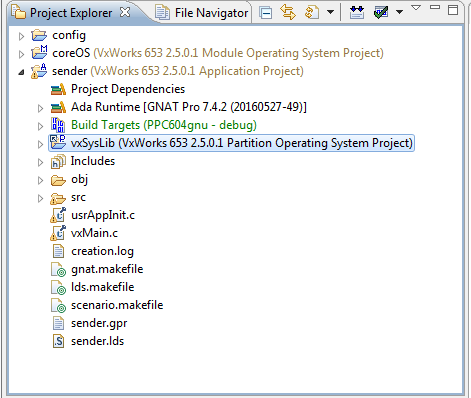This screenshot has height=398, width=471.
Task: Click the sender.lds file icon
Action: click(58, 341)
